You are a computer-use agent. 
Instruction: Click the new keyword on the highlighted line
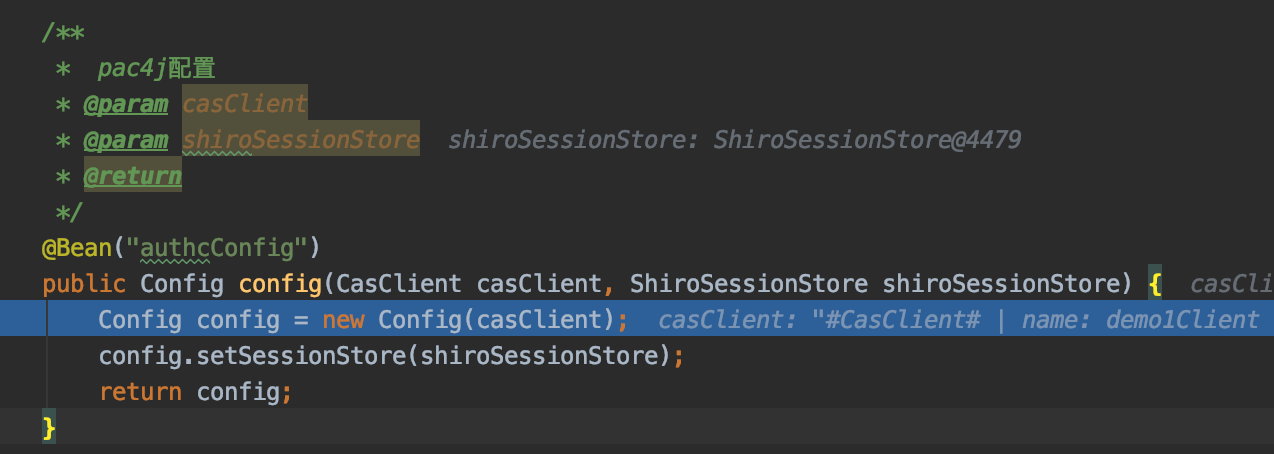(342, 320)
